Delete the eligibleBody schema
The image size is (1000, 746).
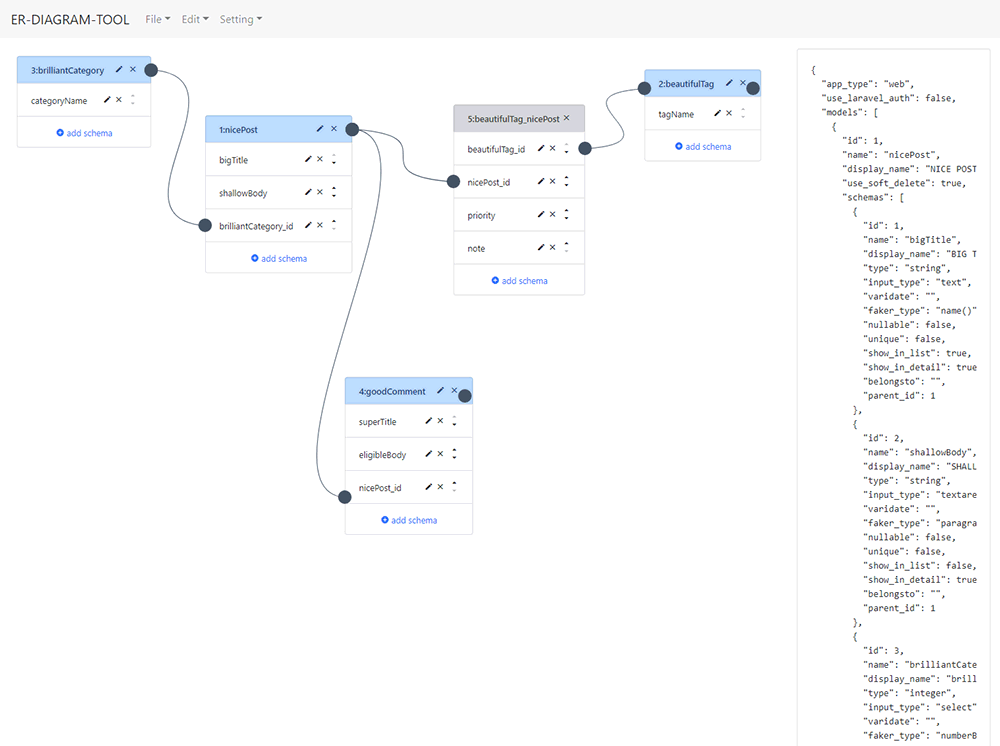coord(440,454)
